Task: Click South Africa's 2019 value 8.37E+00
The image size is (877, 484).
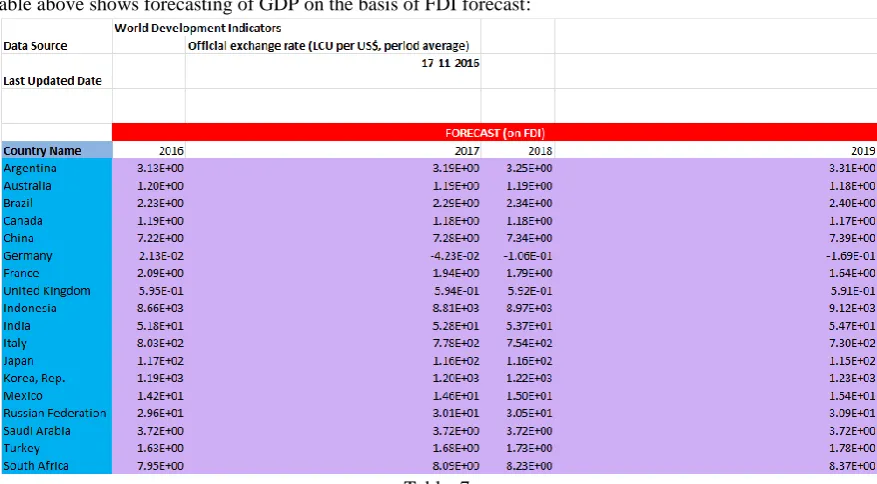Action: click(852, 466)
